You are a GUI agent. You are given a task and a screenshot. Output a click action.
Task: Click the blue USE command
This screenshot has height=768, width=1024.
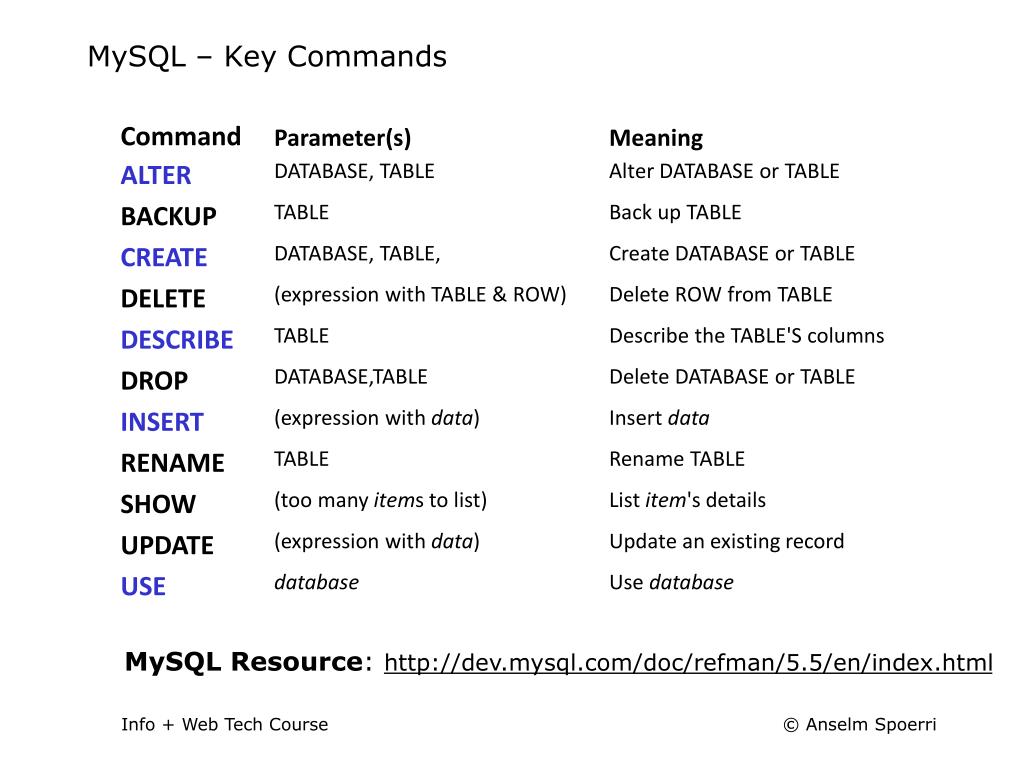click(143, 586)
